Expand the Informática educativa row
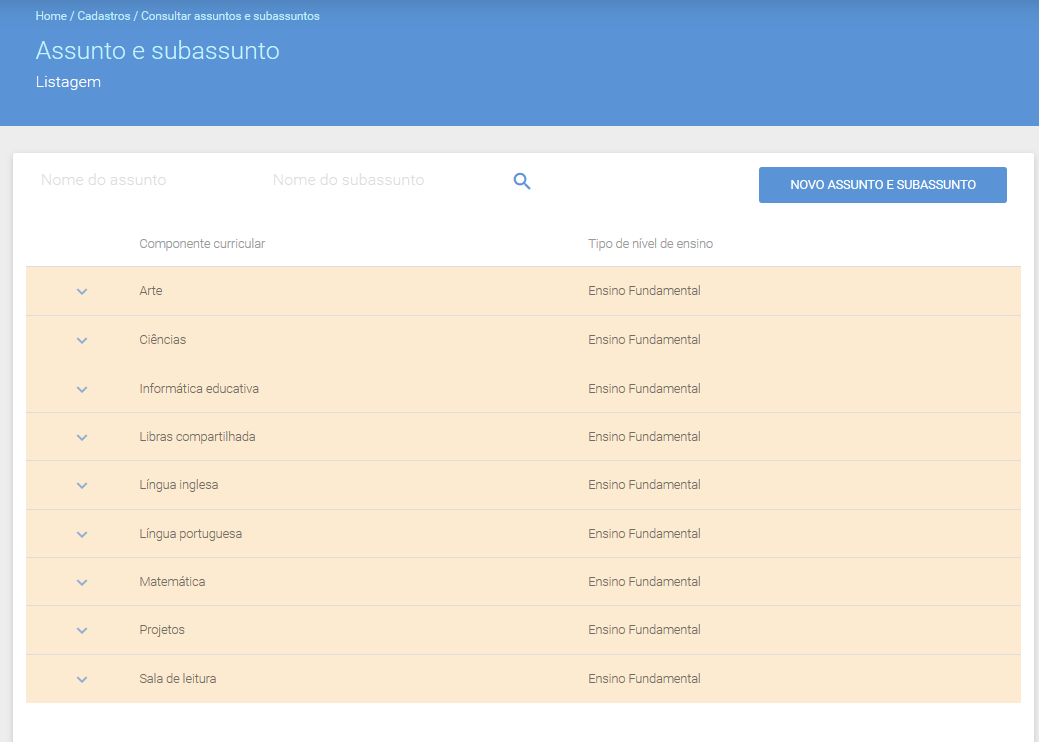This screenshot has height=742, width=1039. pyautogui.click(x=82, y=390)
